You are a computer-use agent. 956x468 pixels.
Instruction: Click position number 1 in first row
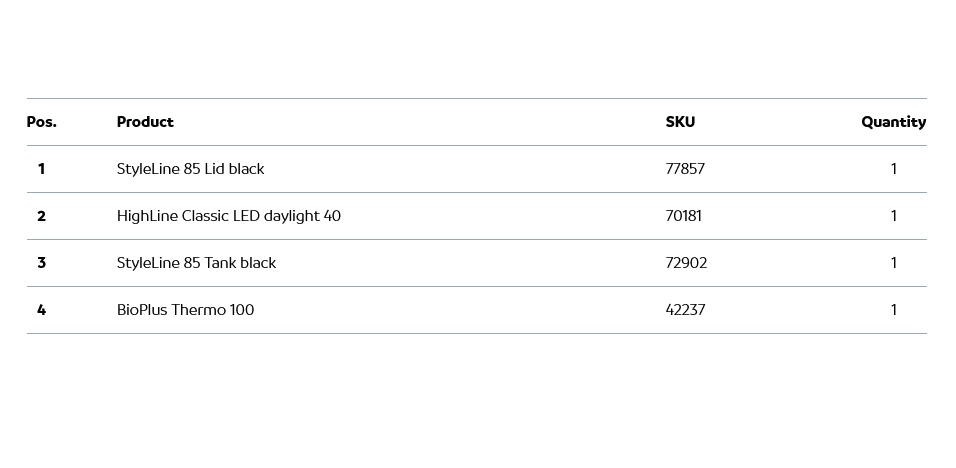click(x=41, y=169)
